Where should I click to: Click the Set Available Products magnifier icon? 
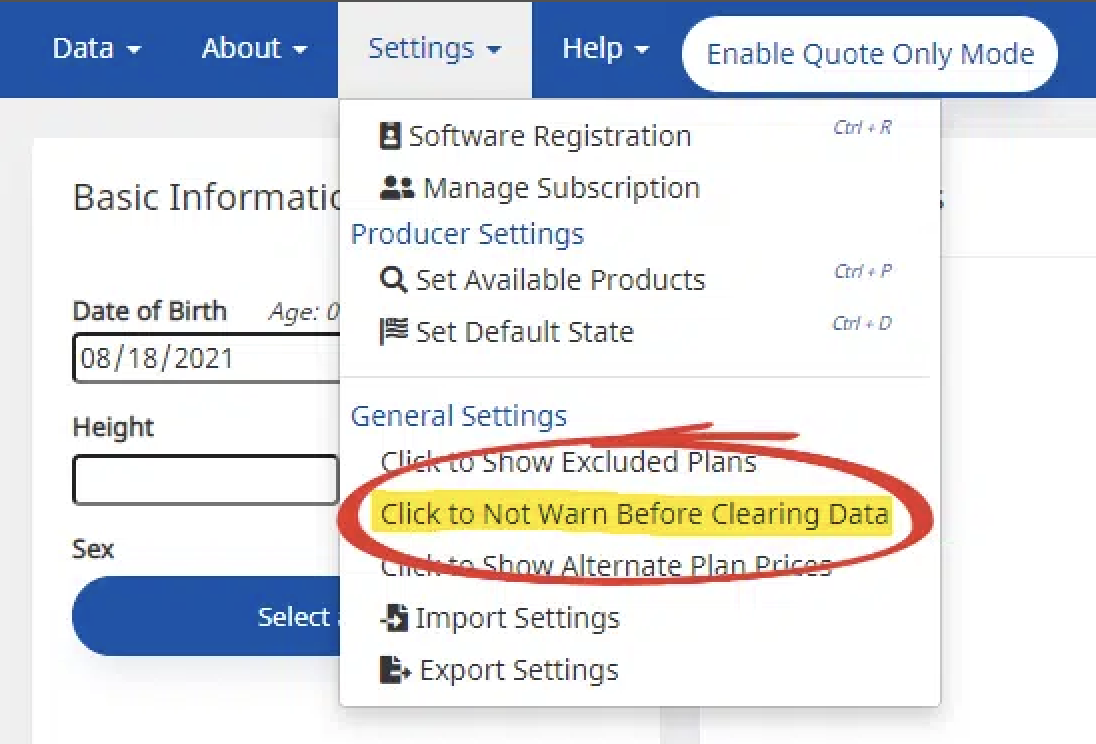[x=394, y=280]
